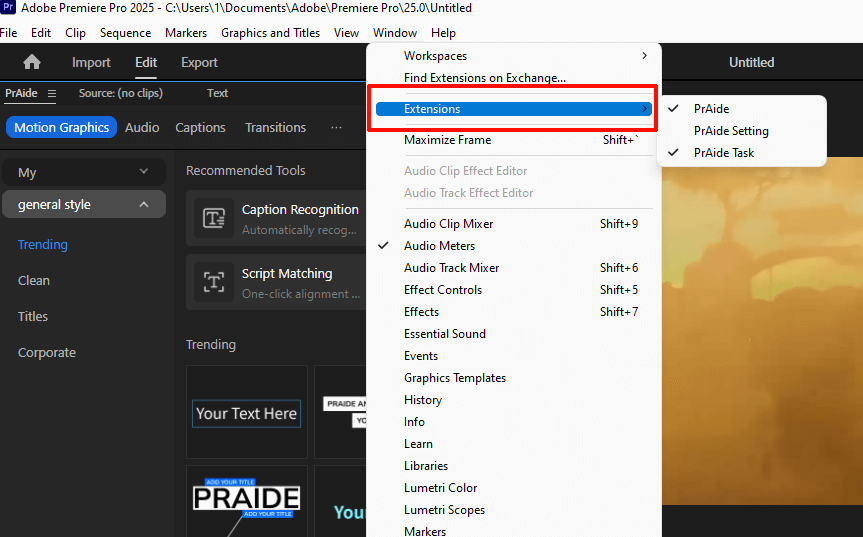Expand the My dropdown
The width and height of the screenshot is (863, 537).
tap(84, 172)
